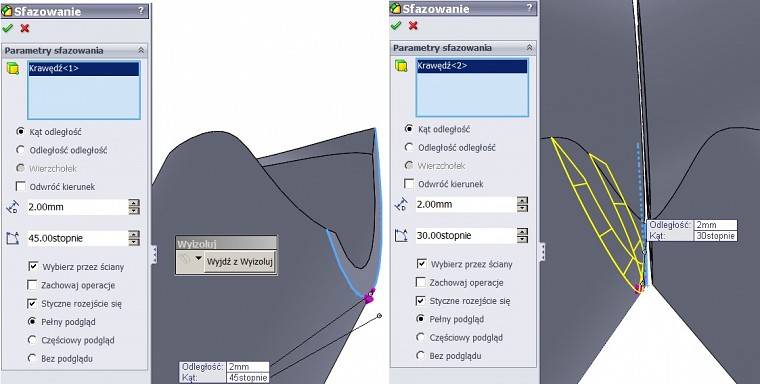This screenshot has width=760, height=384.
Task: Open help question mark in left panel
Action: pyautogui.click(x=141, y=11)
